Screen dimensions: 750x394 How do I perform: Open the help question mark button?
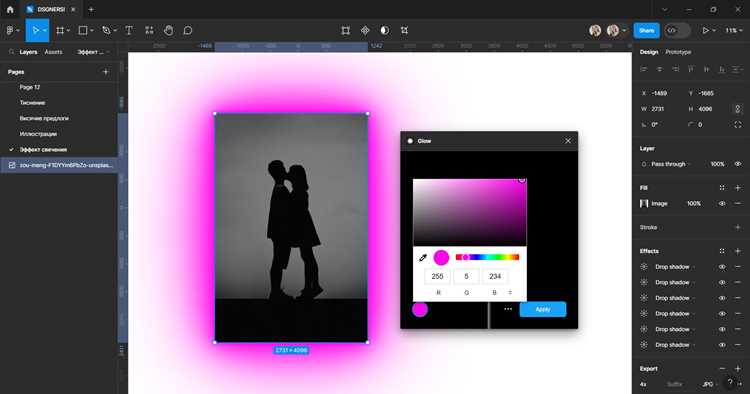[x=729, y=382]
